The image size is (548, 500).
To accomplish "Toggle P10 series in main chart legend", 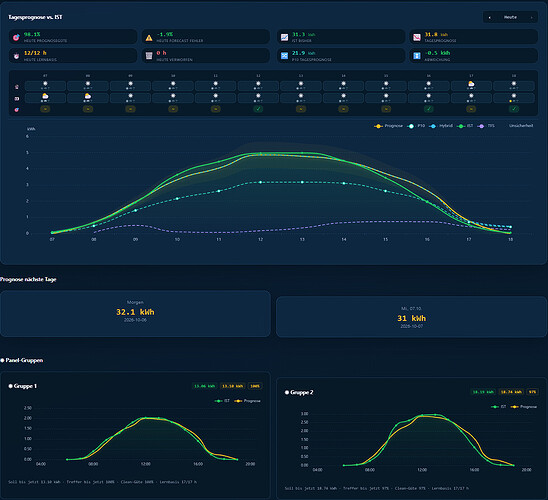I will point(416,126).
